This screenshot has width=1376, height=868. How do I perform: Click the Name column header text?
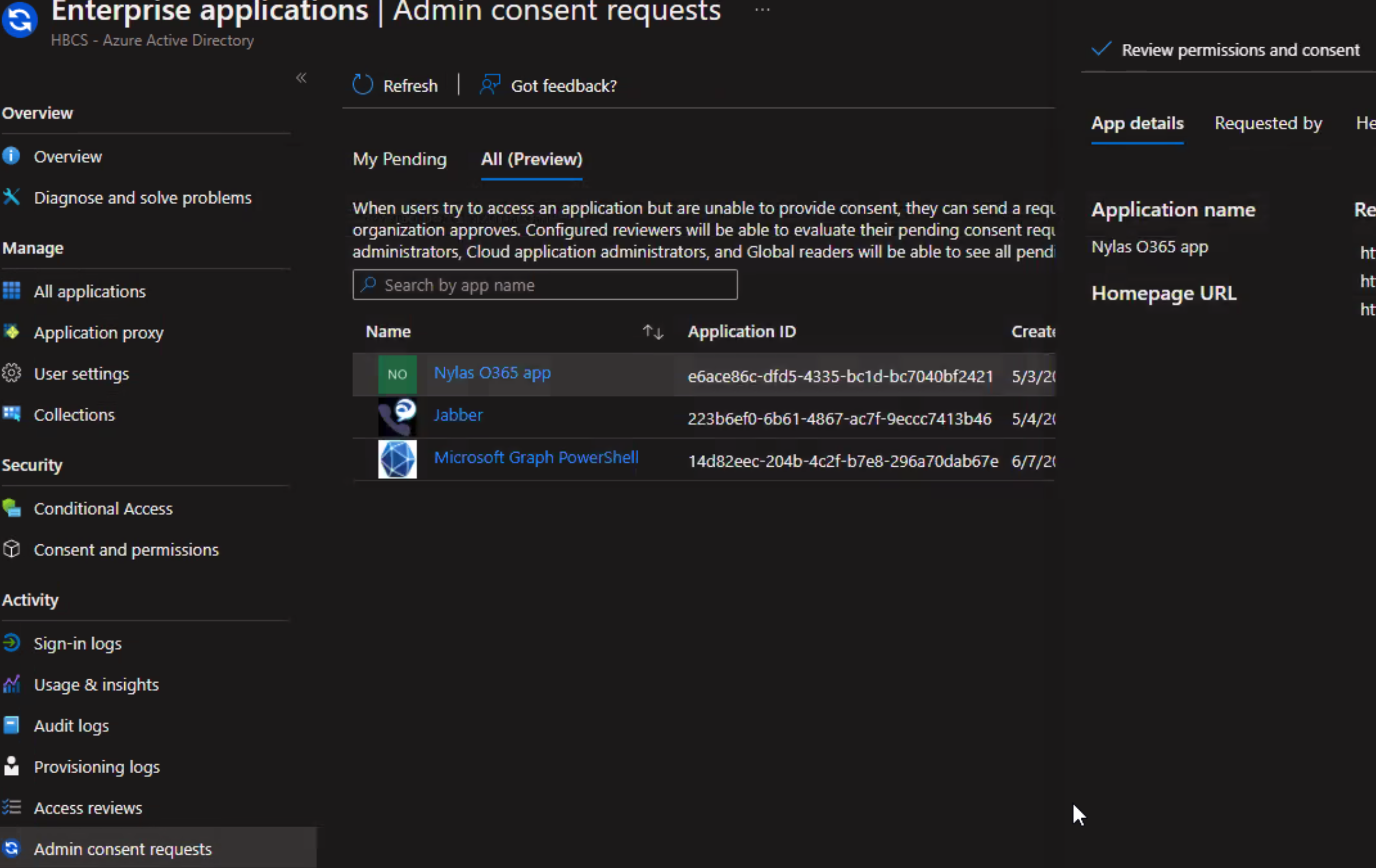[388, 332]
